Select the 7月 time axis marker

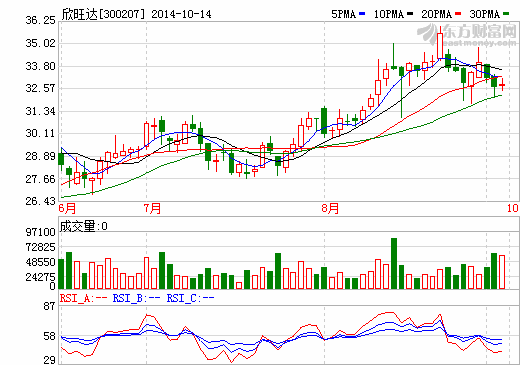[152, 208]
